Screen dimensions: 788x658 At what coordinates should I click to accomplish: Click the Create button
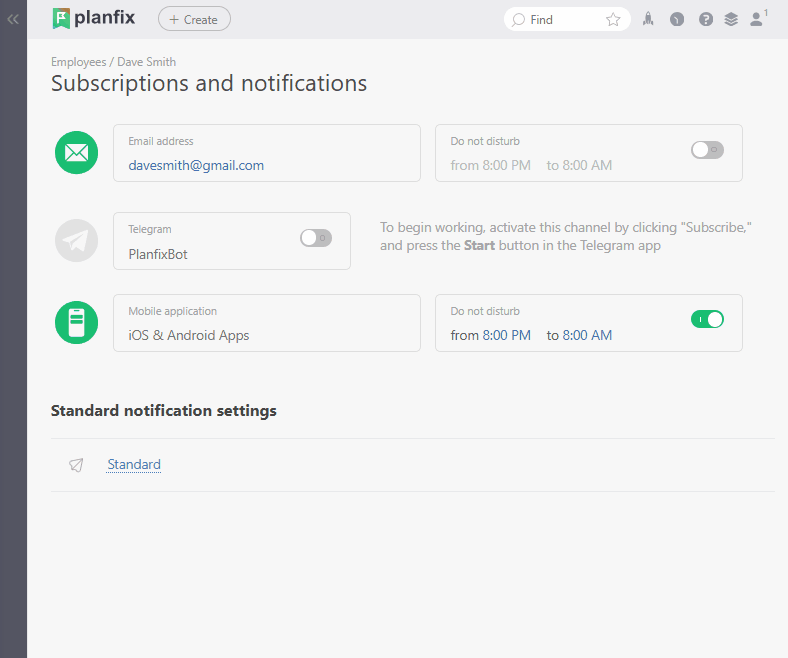click(x=194, y=19)
